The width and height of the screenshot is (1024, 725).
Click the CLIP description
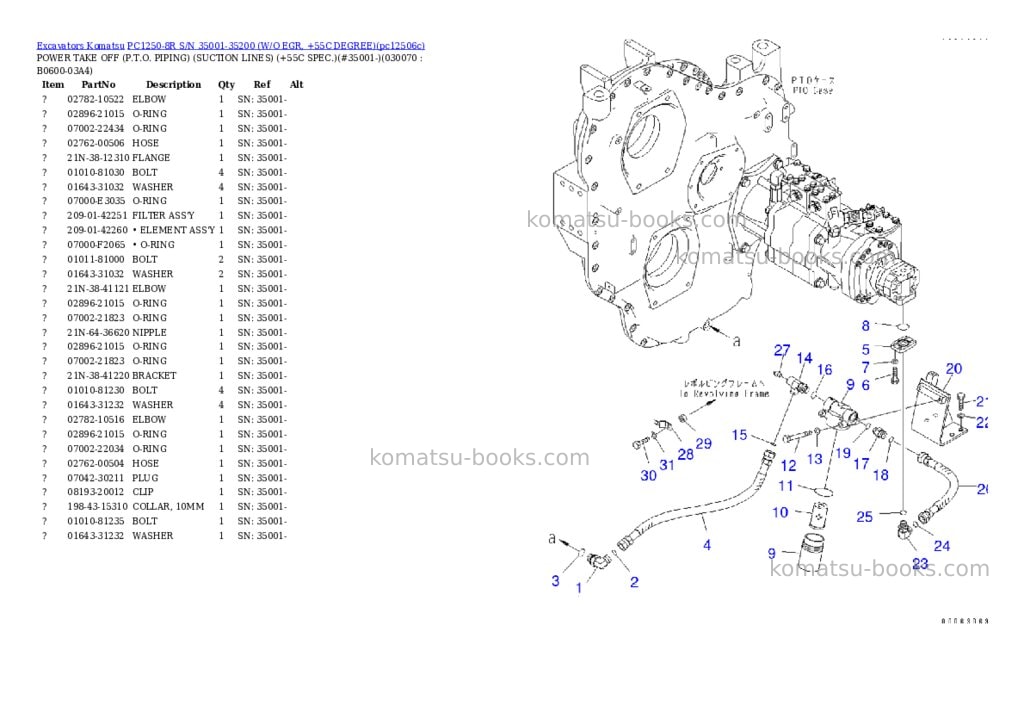pos(143,492)
